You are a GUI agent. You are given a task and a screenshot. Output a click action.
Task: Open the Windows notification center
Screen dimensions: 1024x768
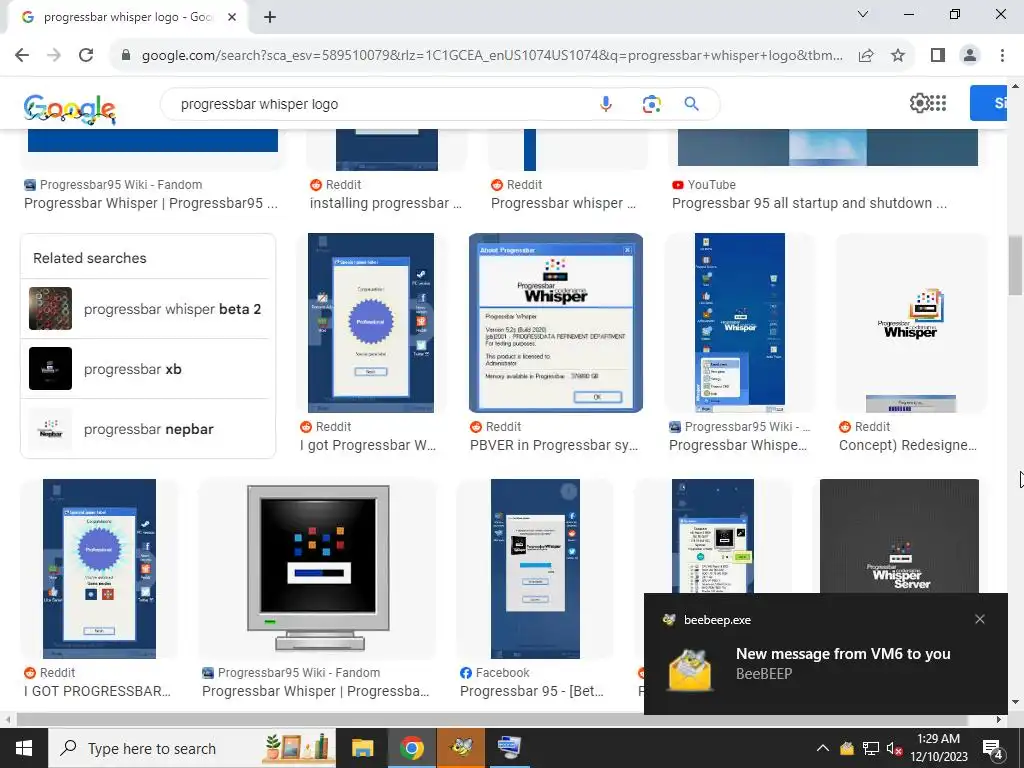coord(993,749)
